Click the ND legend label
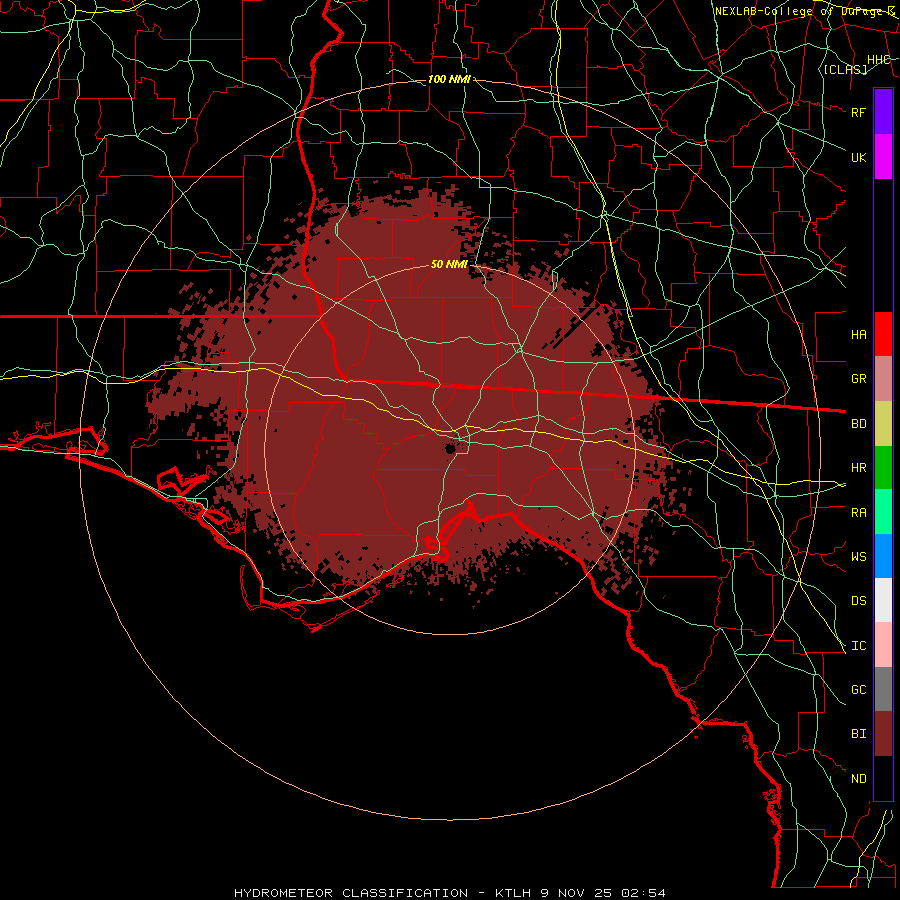The height and width of the screenshot is (900, 900). pos(858,779)
